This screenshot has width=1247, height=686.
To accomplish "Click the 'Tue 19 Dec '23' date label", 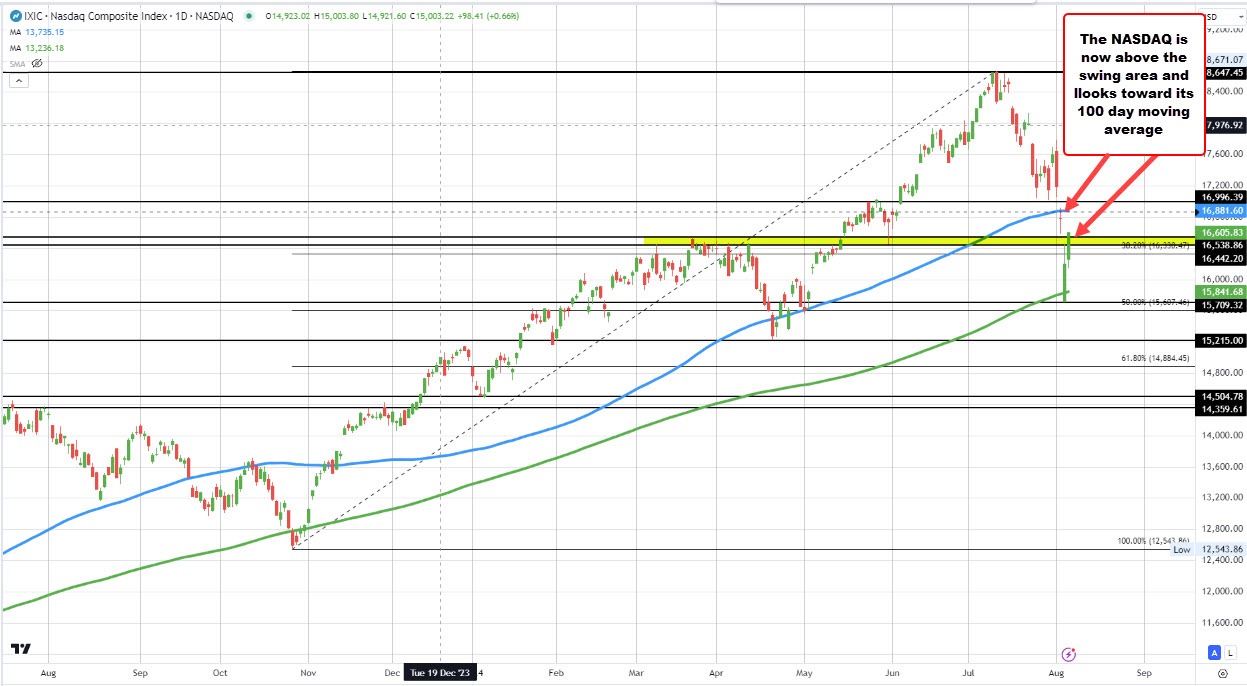I will [x=441, y=673].
